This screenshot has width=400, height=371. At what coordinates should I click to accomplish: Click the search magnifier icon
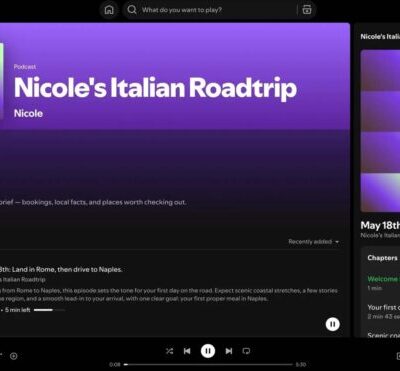(x=132, y=10)
